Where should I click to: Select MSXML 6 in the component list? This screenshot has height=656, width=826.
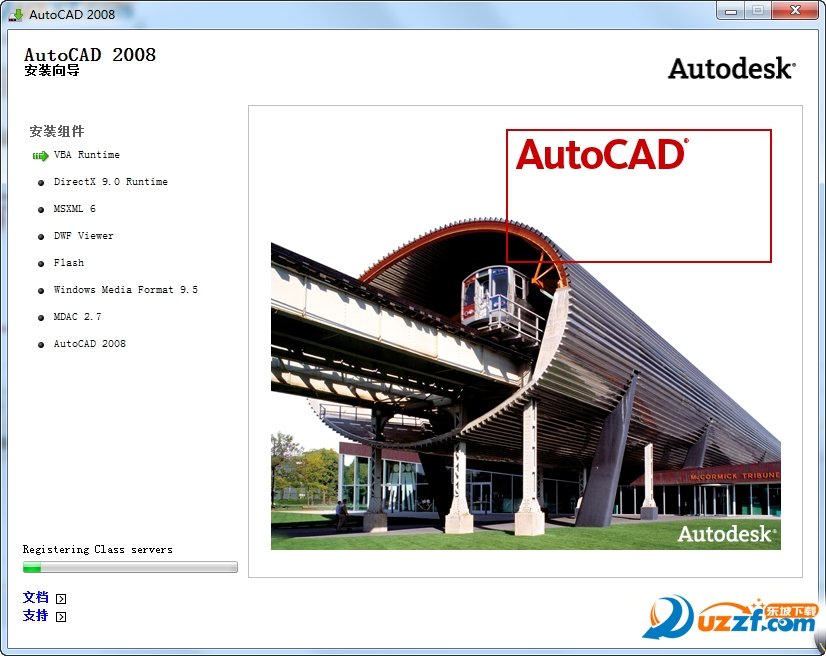74,209
